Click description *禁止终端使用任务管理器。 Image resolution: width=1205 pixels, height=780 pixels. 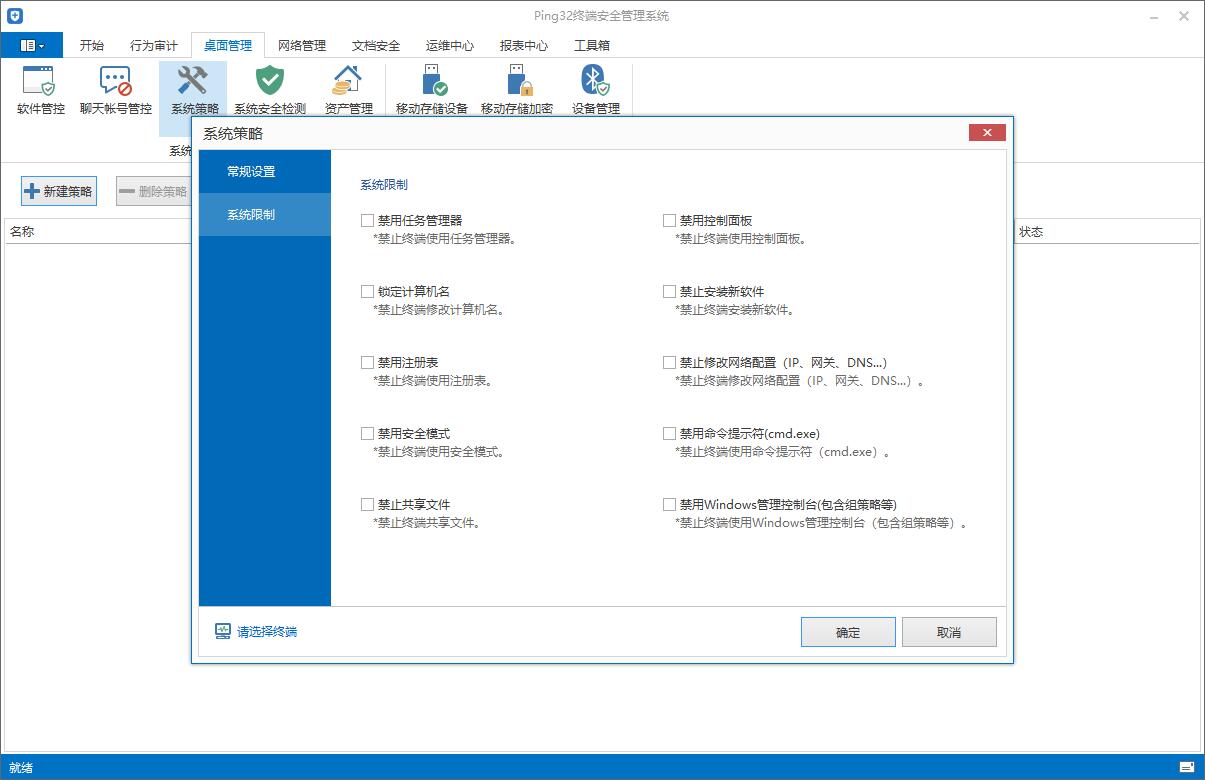tap(445, 239)
